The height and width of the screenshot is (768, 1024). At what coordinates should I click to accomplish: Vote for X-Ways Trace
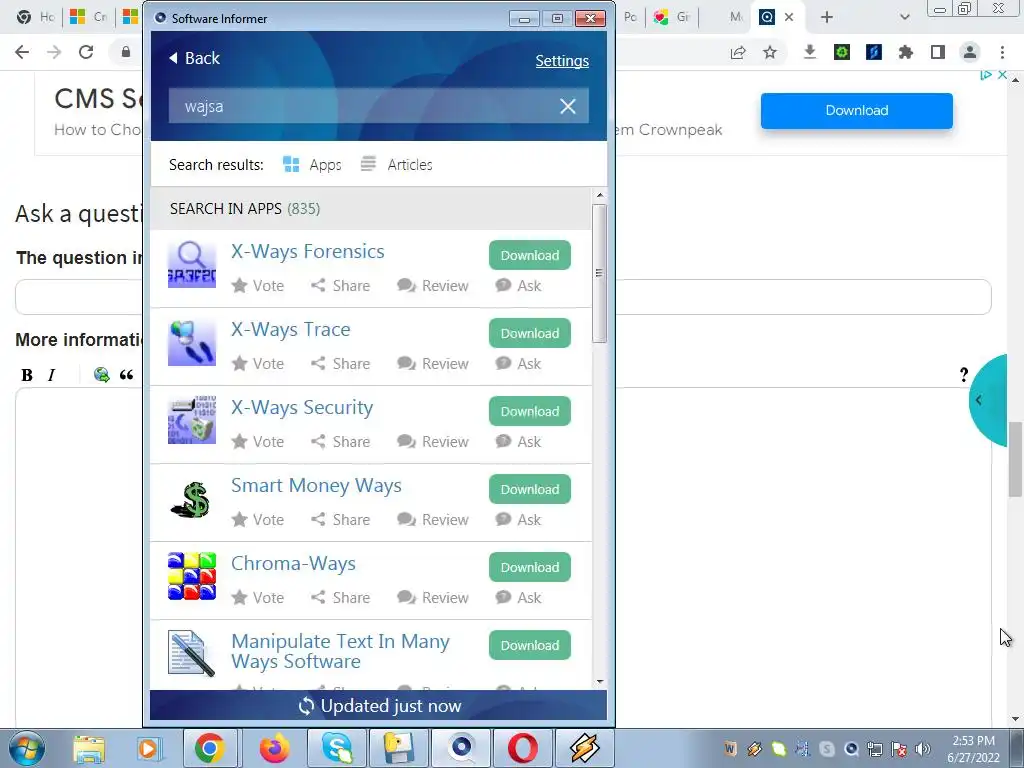pos(258,364)
